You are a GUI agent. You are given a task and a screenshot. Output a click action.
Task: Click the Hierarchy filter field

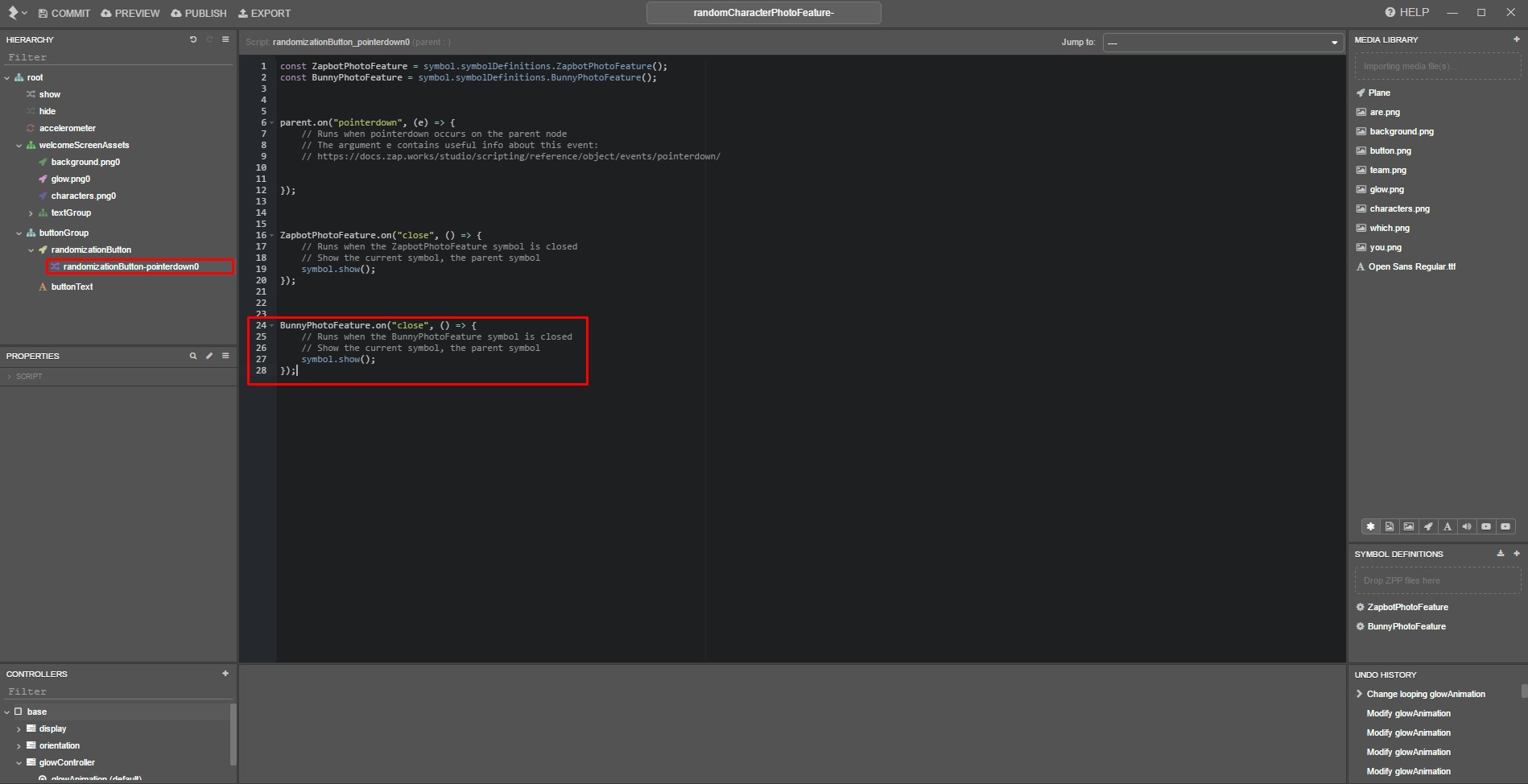[118, 57]
